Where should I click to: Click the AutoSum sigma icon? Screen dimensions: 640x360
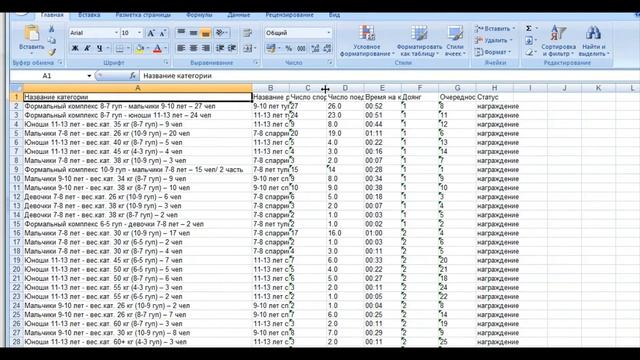[x=529, y=29]
